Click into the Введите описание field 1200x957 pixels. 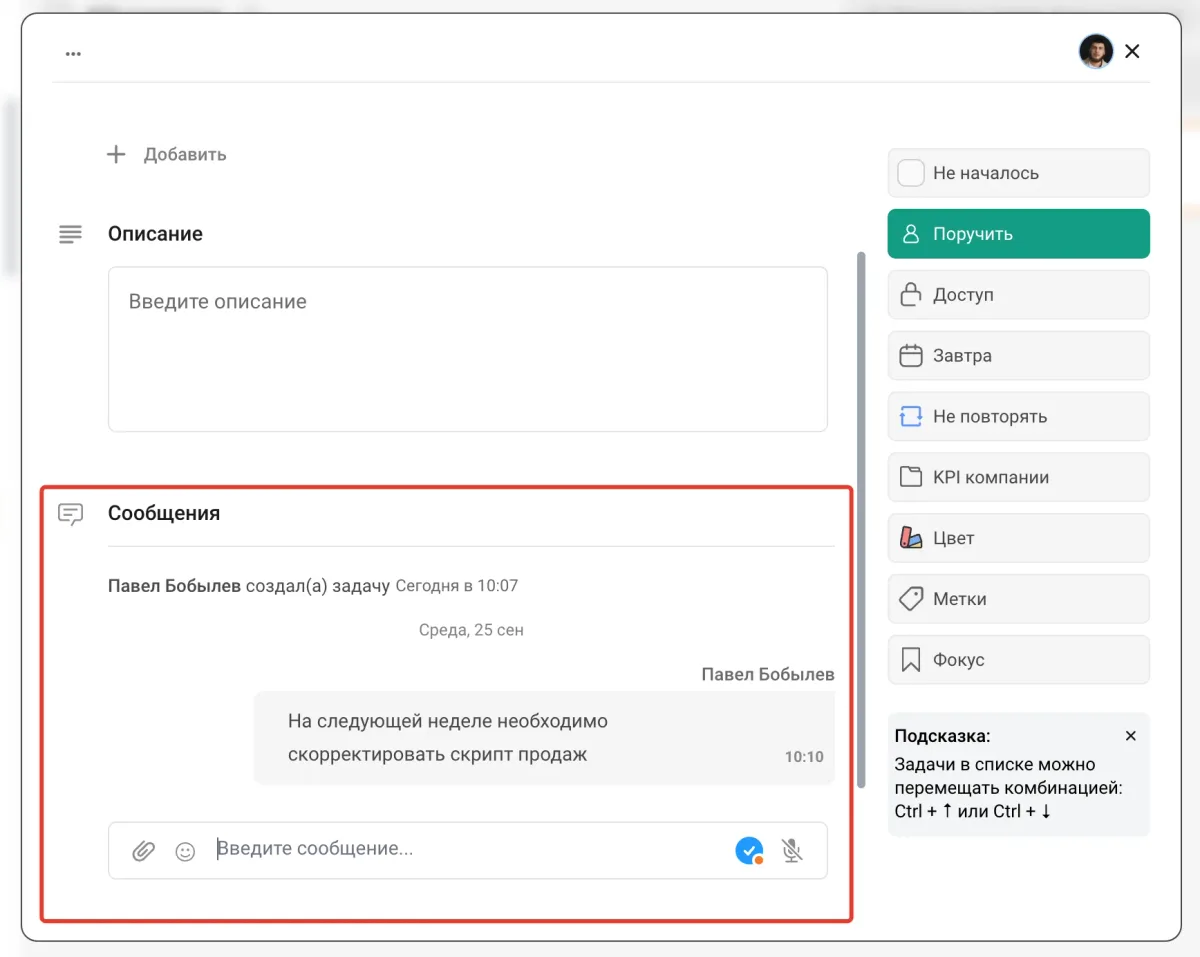click(467, 349)
